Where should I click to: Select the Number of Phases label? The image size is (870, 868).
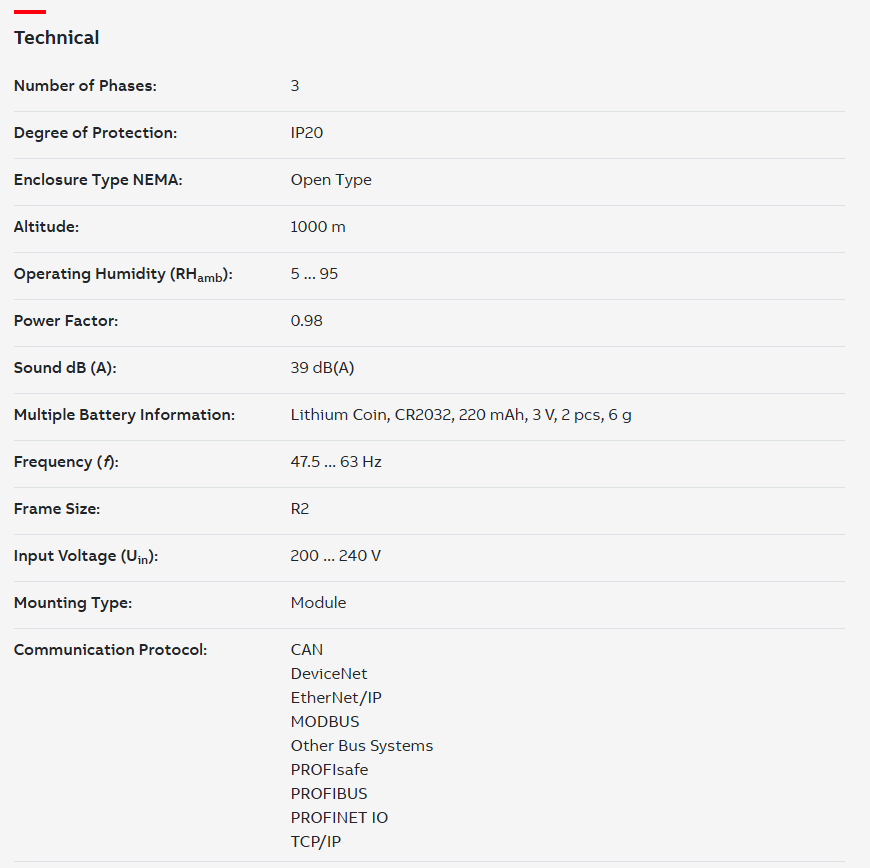point(85,85)
